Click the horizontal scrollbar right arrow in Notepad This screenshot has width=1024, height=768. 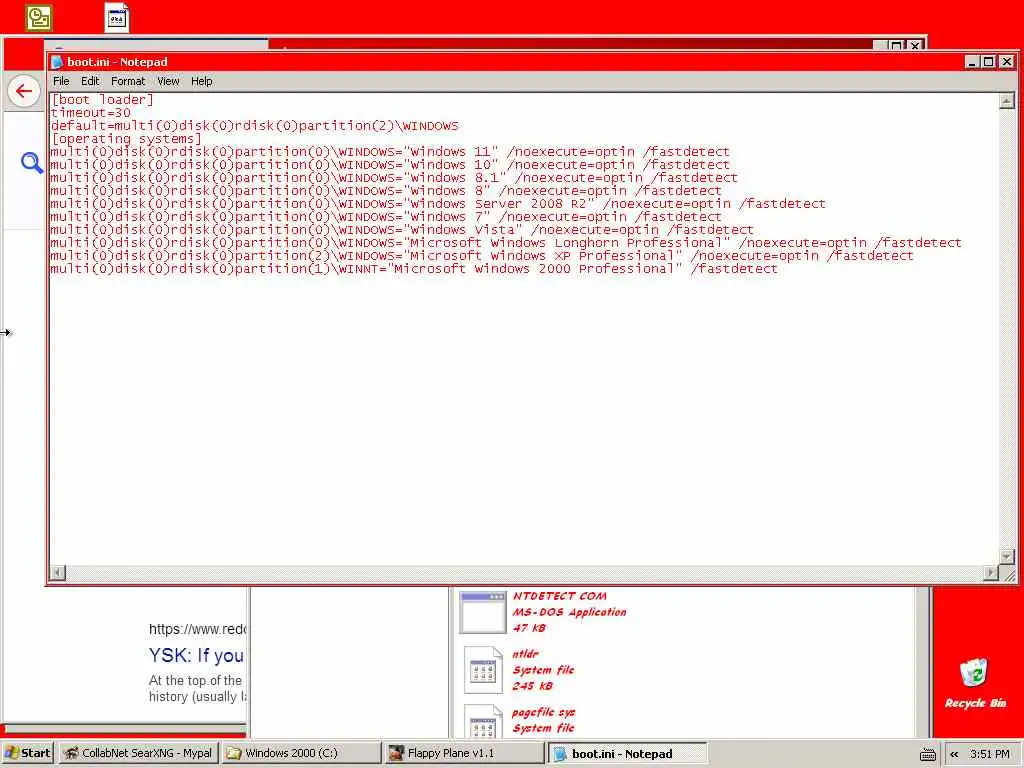[x=991, y=573]
